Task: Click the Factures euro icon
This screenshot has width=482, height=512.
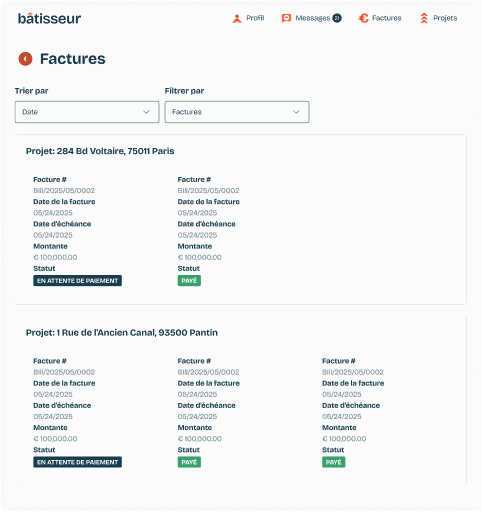Action: point(363,18)
